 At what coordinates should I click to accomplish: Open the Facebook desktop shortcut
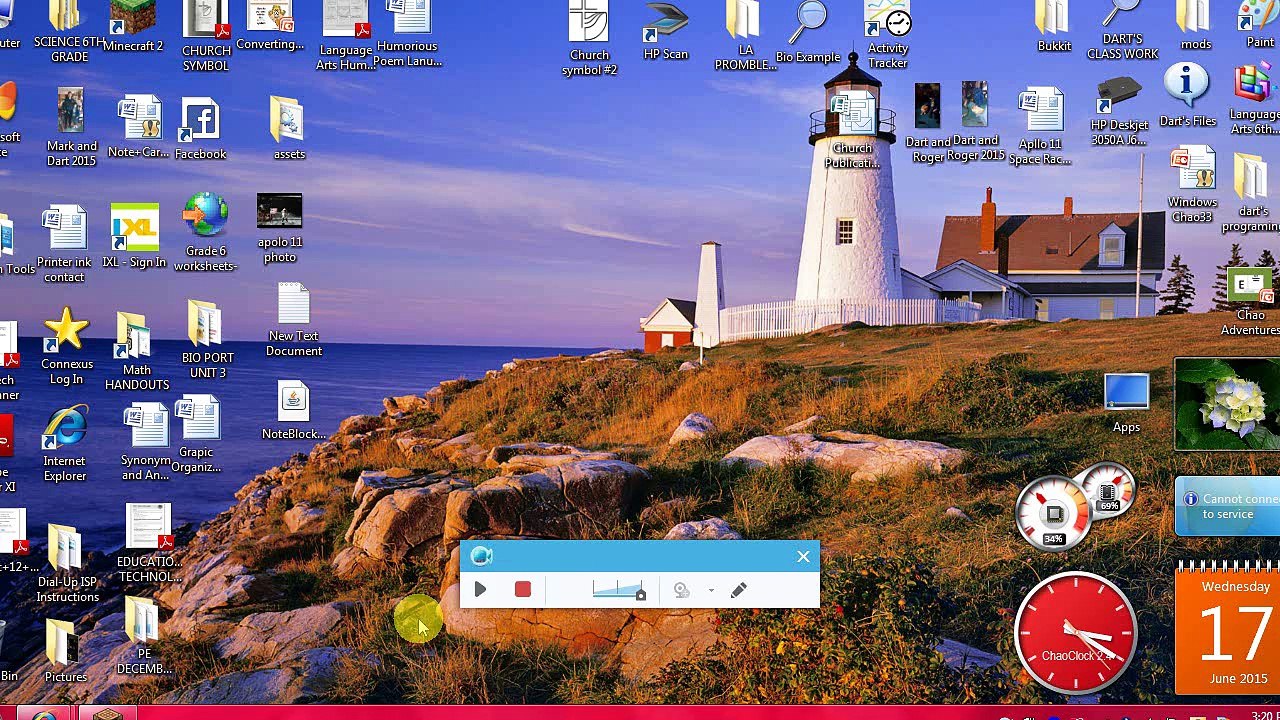[200, 129]
